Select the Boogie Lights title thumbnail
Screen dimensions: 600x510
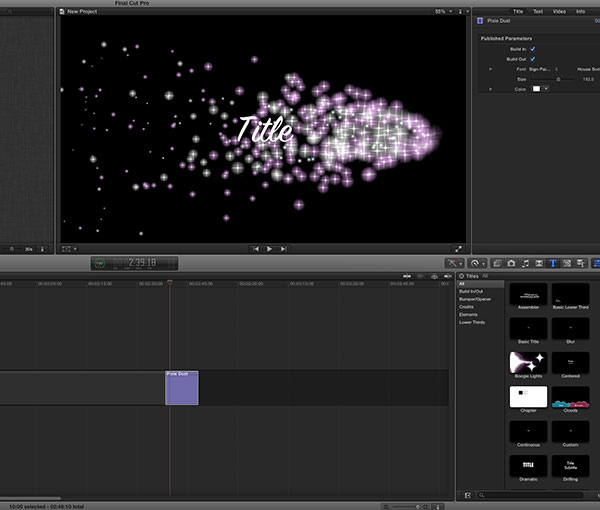528,365
